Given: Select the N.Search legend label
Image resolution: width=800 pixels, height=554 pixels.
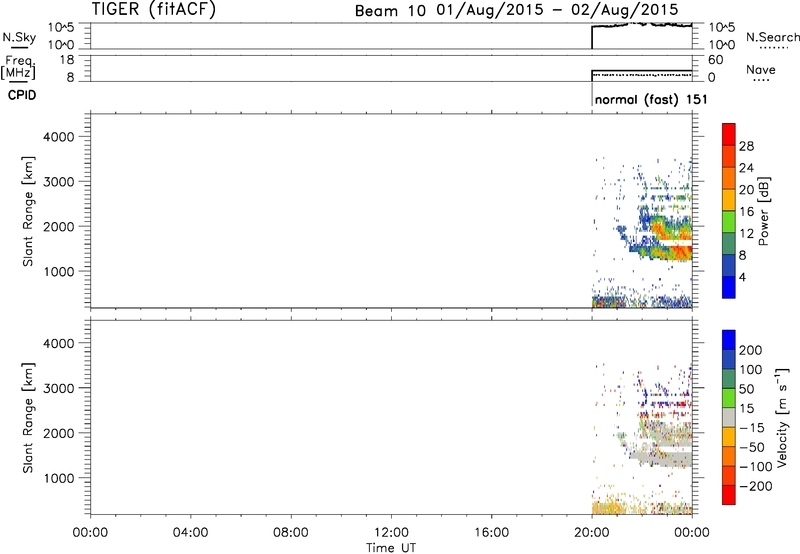Looking at the screenshot, I should (x=773, y=37).
